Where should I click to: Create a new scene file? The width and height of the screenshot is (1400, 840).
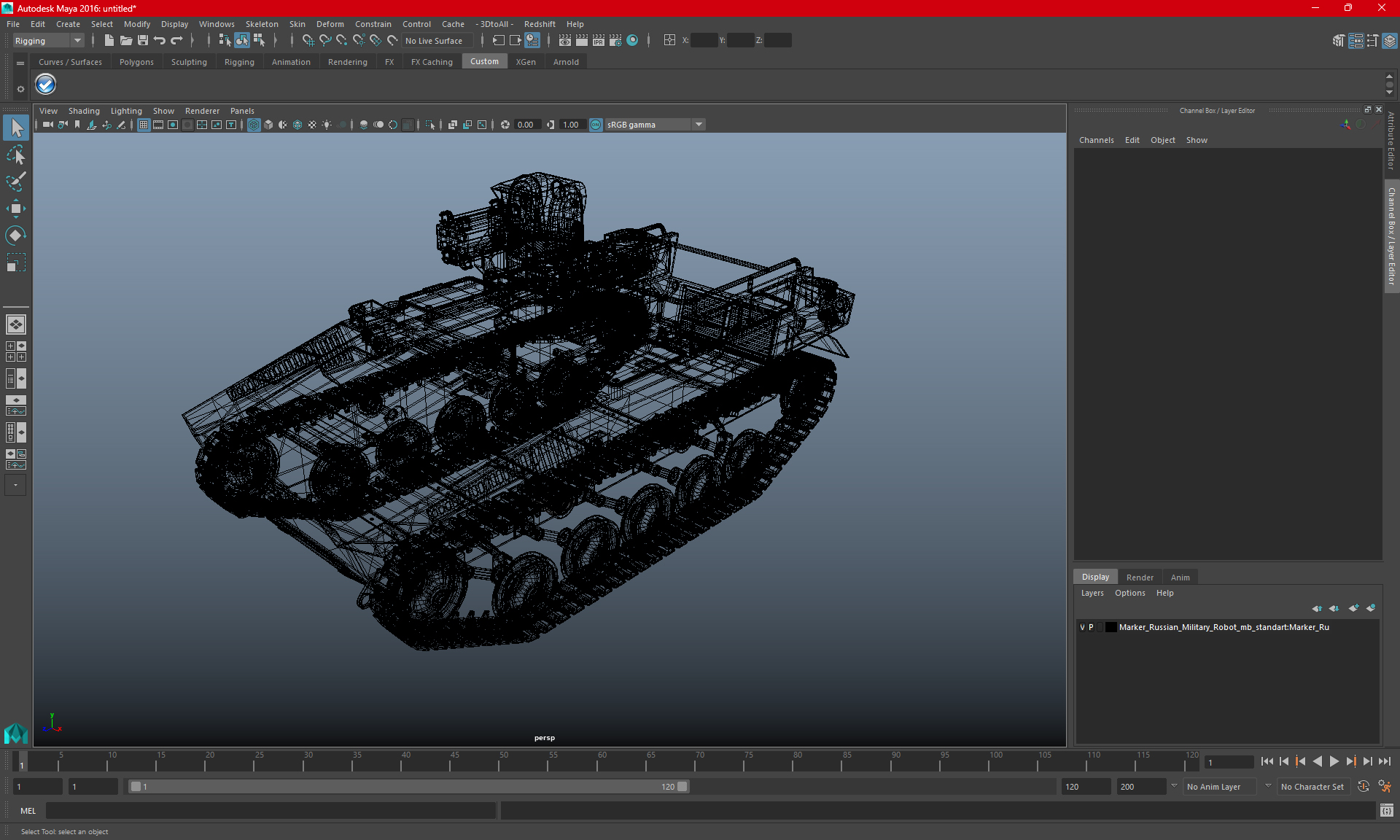tap(109, 41)
